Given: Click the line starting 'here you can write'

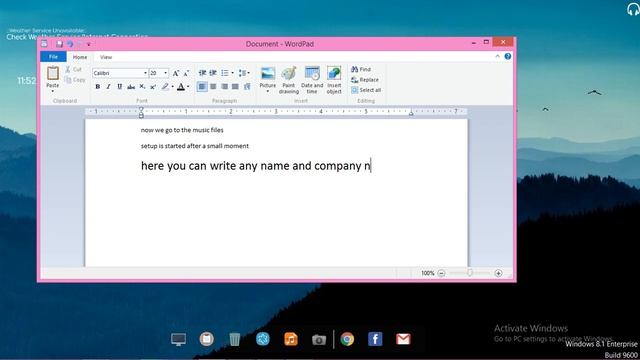Looking at the screenshot, I should point(256,166).
